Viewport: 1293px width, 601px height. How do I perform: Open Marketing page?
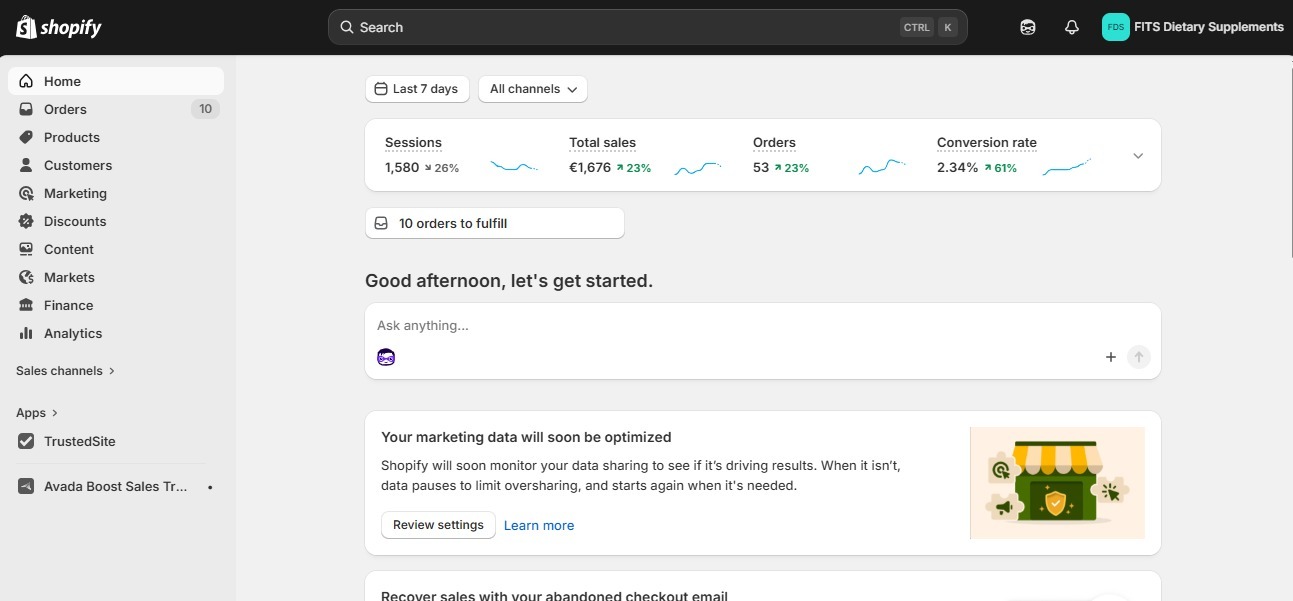116,193
